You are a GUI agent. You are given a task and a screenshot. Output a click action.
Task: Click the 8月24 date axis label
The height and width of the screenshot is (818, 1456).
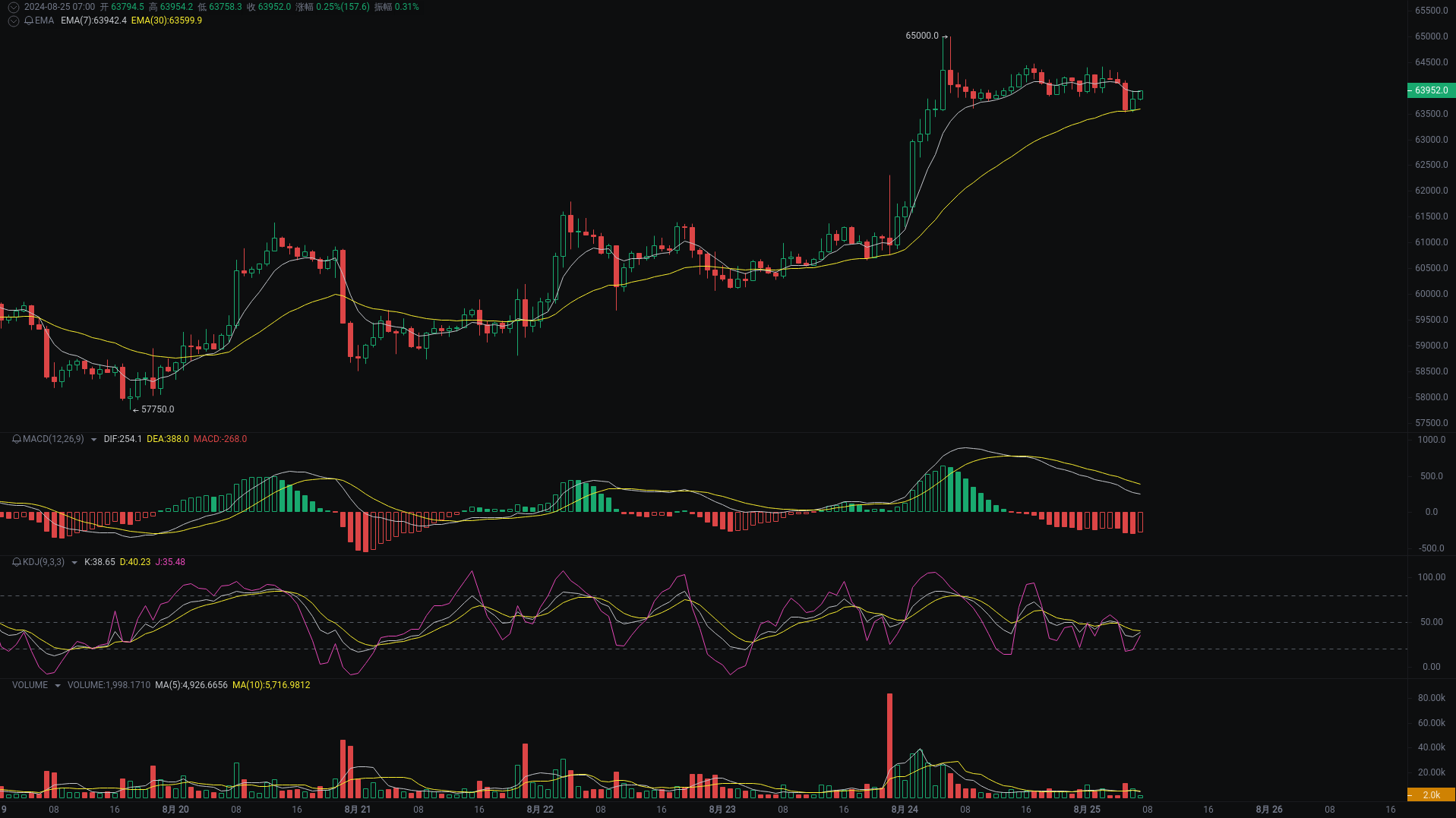point(904,810)
